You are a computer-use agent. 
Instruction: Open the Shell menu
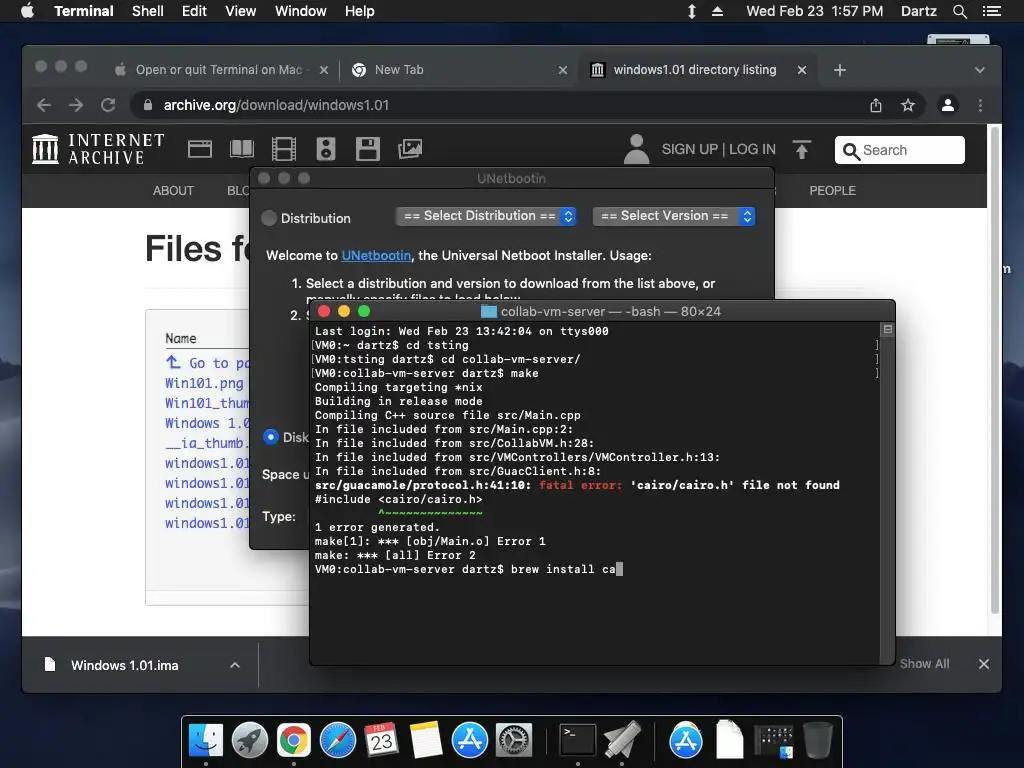(x=148, y=11)
